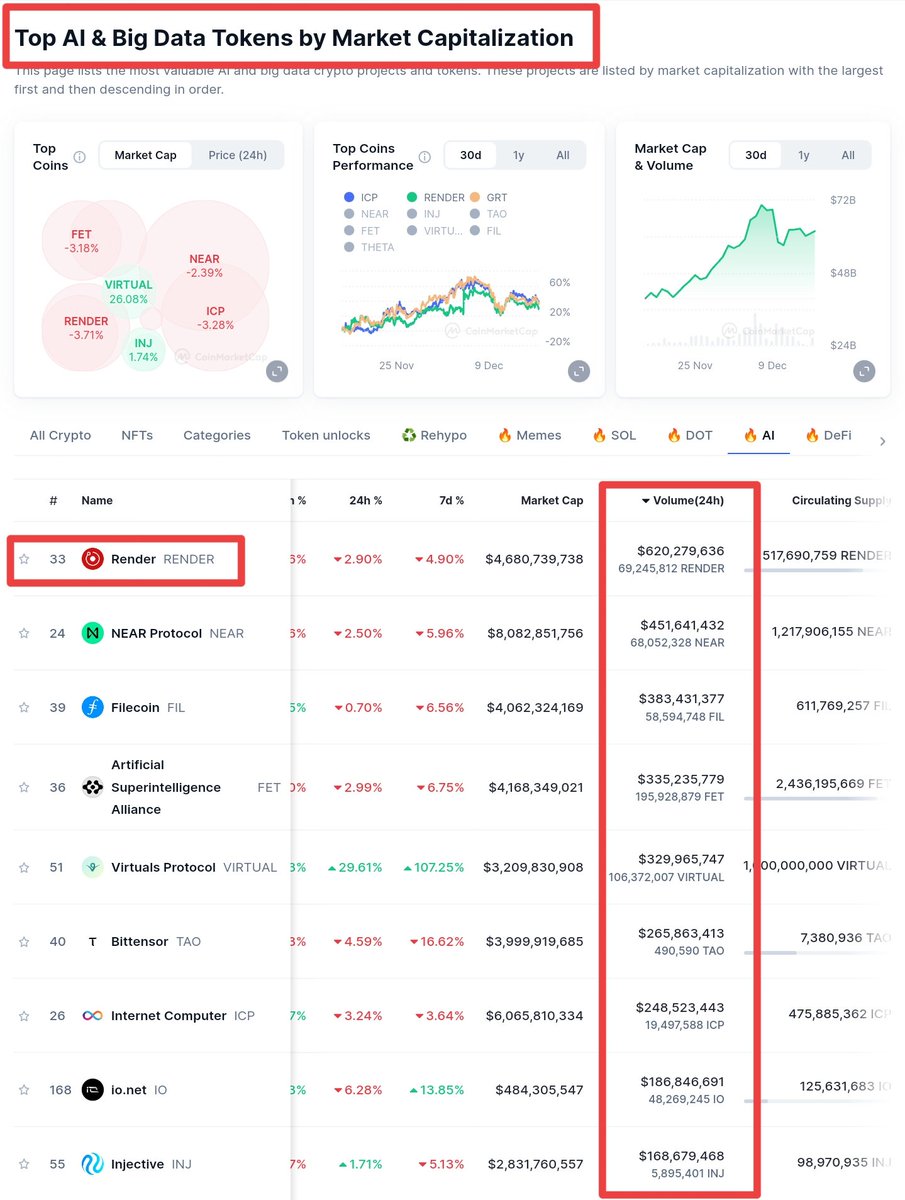The height and width of the screenshot is (1200, 905).
Task: Expand the Market Cap & Volume chart
Action: coord(864,371)
